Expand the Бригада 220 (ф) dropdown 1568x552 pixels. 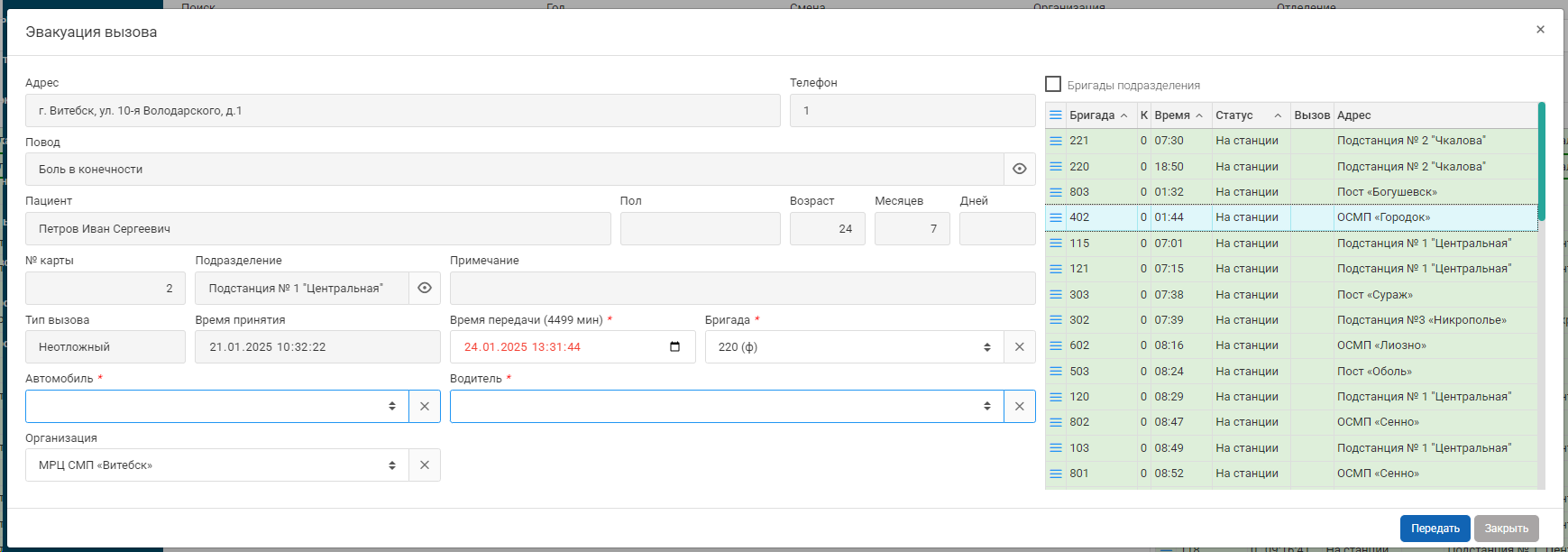(987, 347)
